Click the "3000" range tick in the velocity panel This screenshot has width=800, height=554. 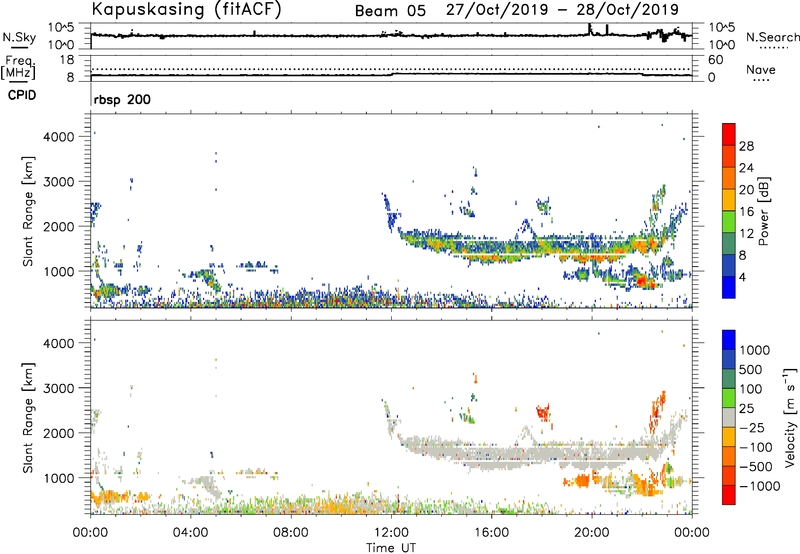pos(58,388)
